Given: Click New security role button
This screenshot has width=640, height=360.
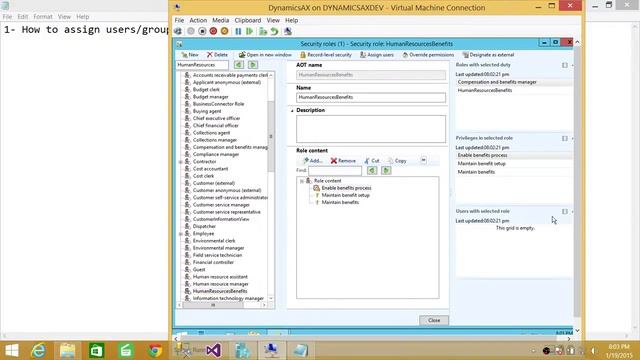Looking at the screenshot, I should tap(190, 55).
